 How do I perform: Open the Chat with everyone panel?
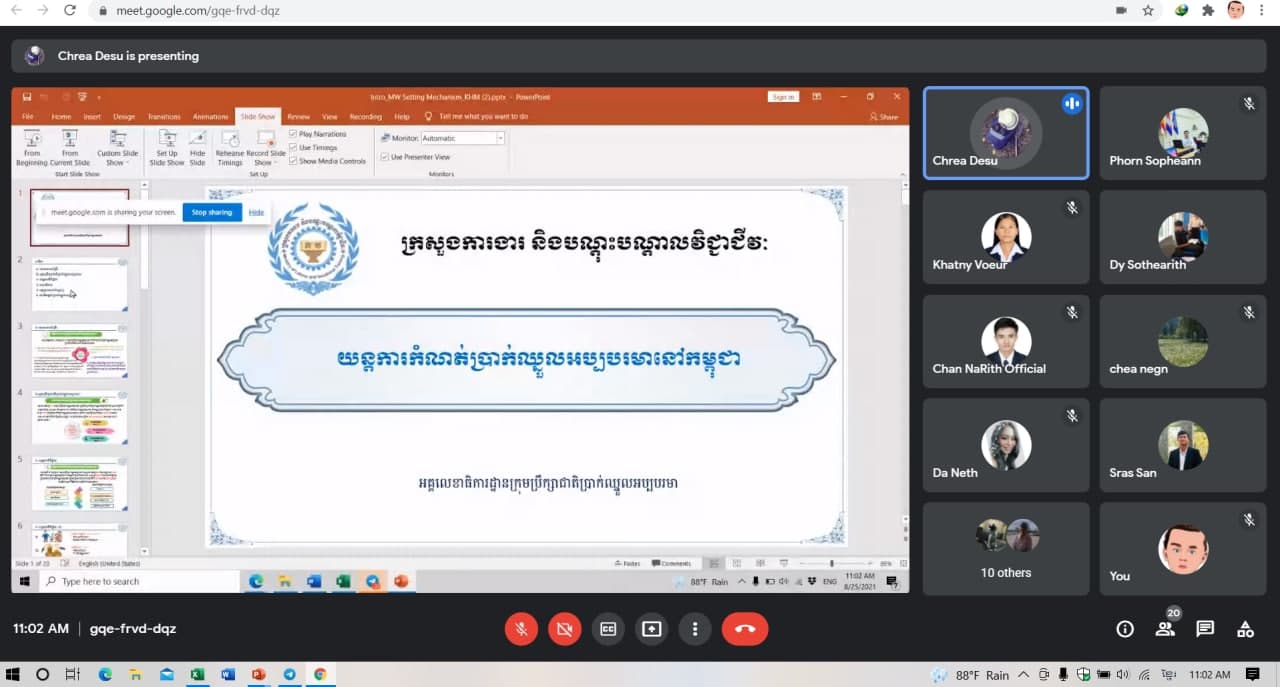click(1205, 629)
